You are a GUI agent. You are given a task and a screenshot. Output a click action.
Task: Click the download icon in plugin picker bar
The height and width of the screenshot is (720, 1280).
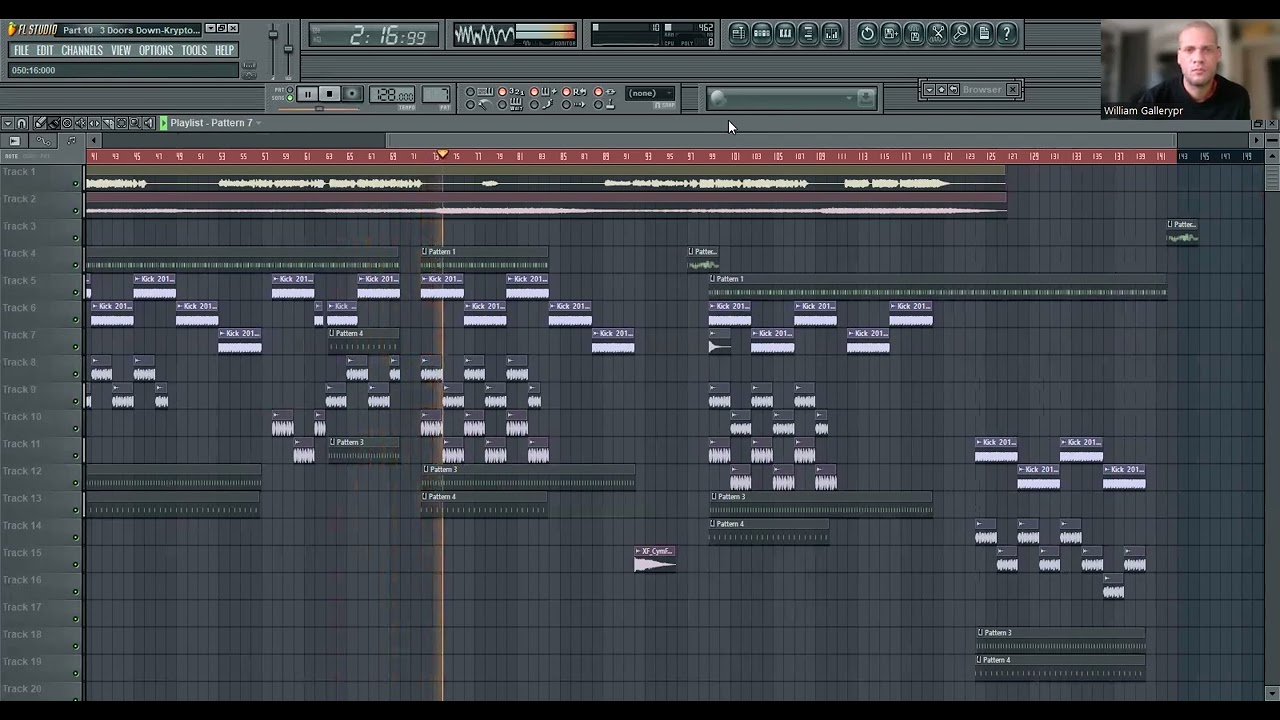[866, 98]
